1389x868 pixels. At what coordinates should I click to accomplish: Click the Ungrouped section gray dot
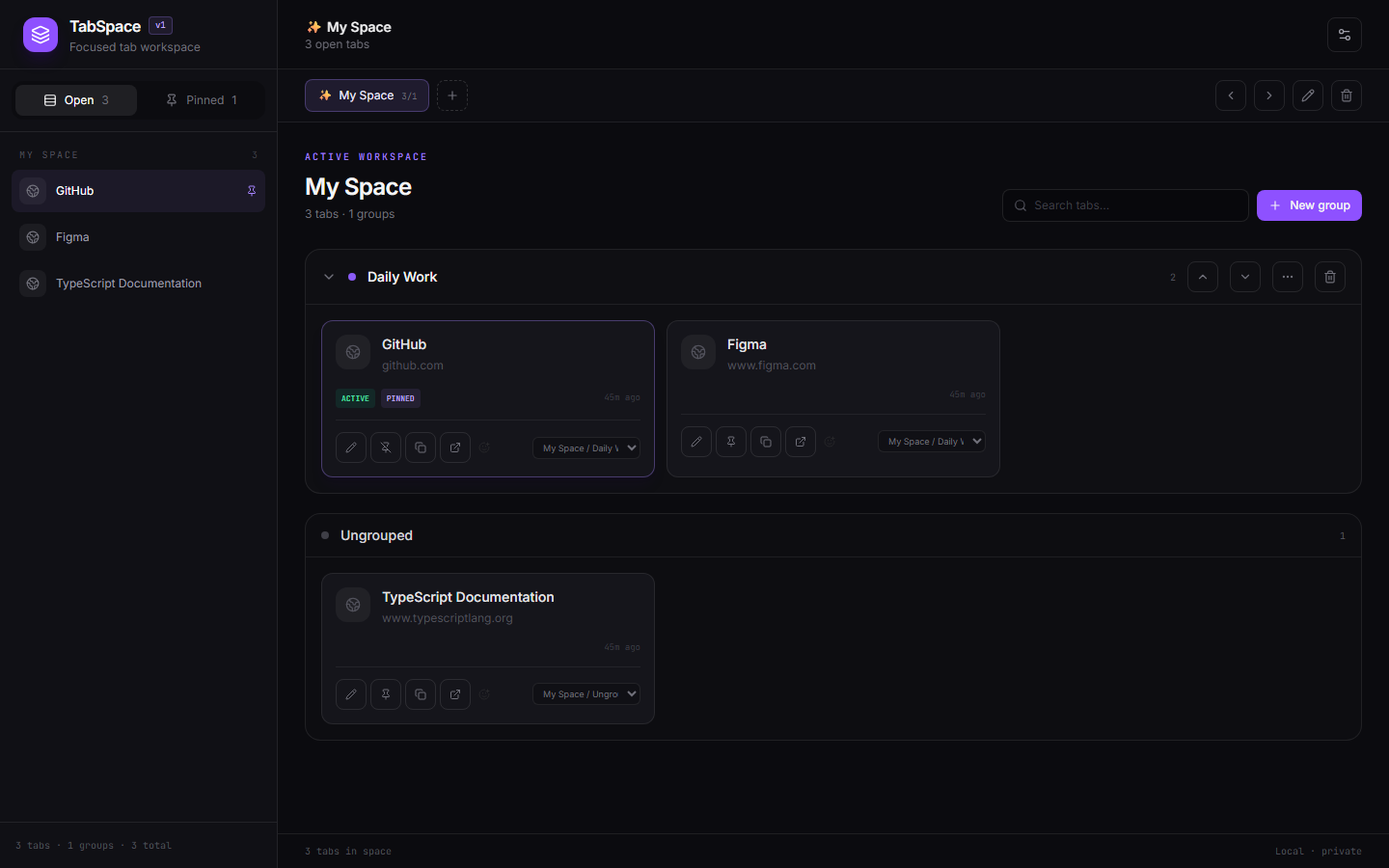tap(325, 535)
